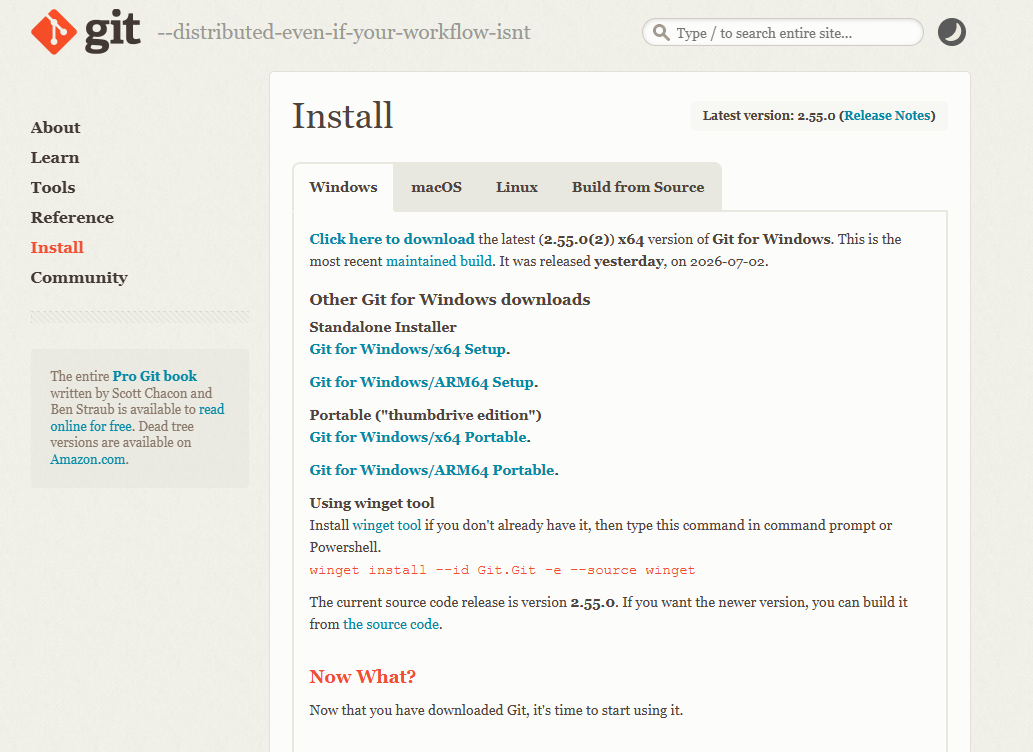Click 'read online for free' link
Viewport: 1033px width, 752px height.
(x=137, y=418)
